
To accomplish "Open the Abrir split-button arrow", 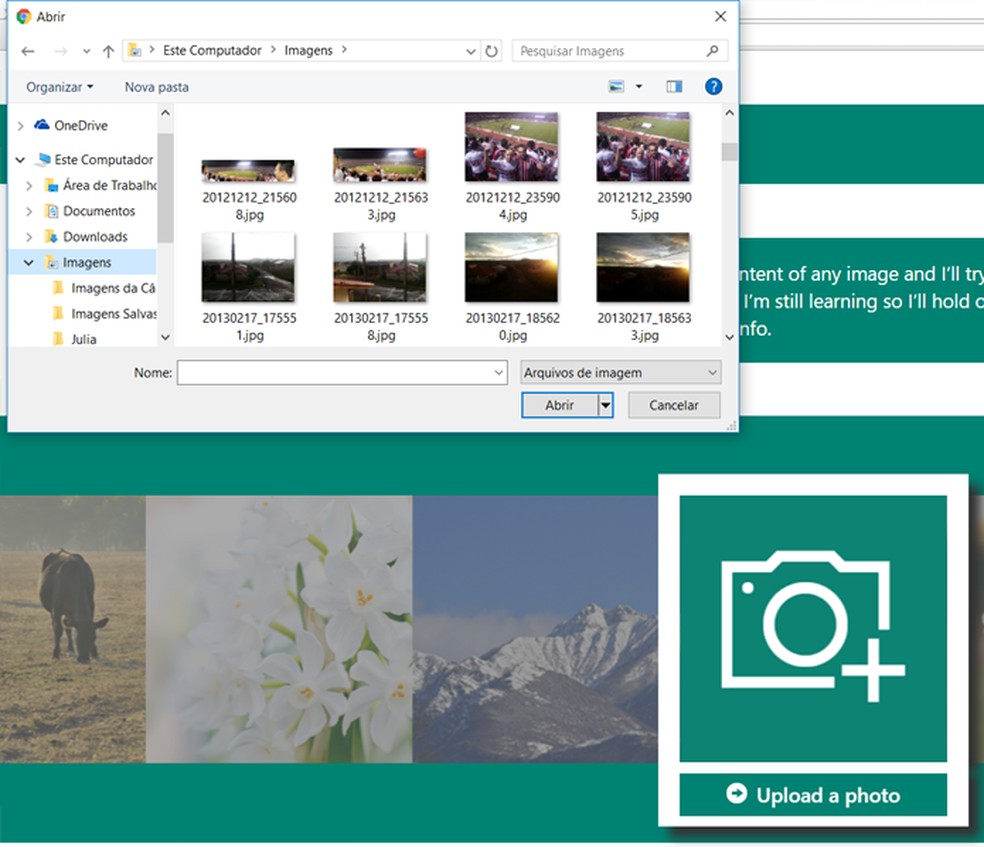I will coord(606,405).
